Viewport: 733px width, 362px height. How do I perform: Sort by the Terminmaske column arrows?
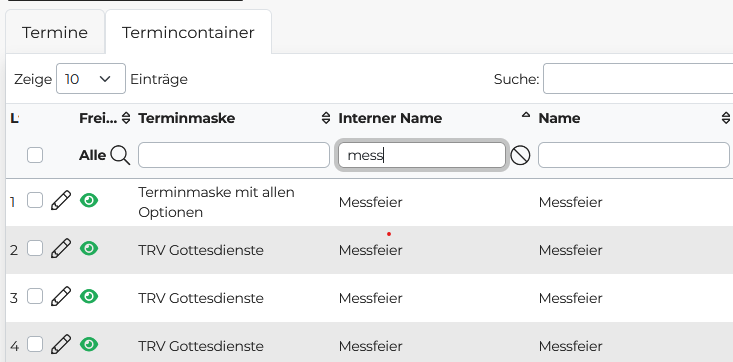pos(326,118)
